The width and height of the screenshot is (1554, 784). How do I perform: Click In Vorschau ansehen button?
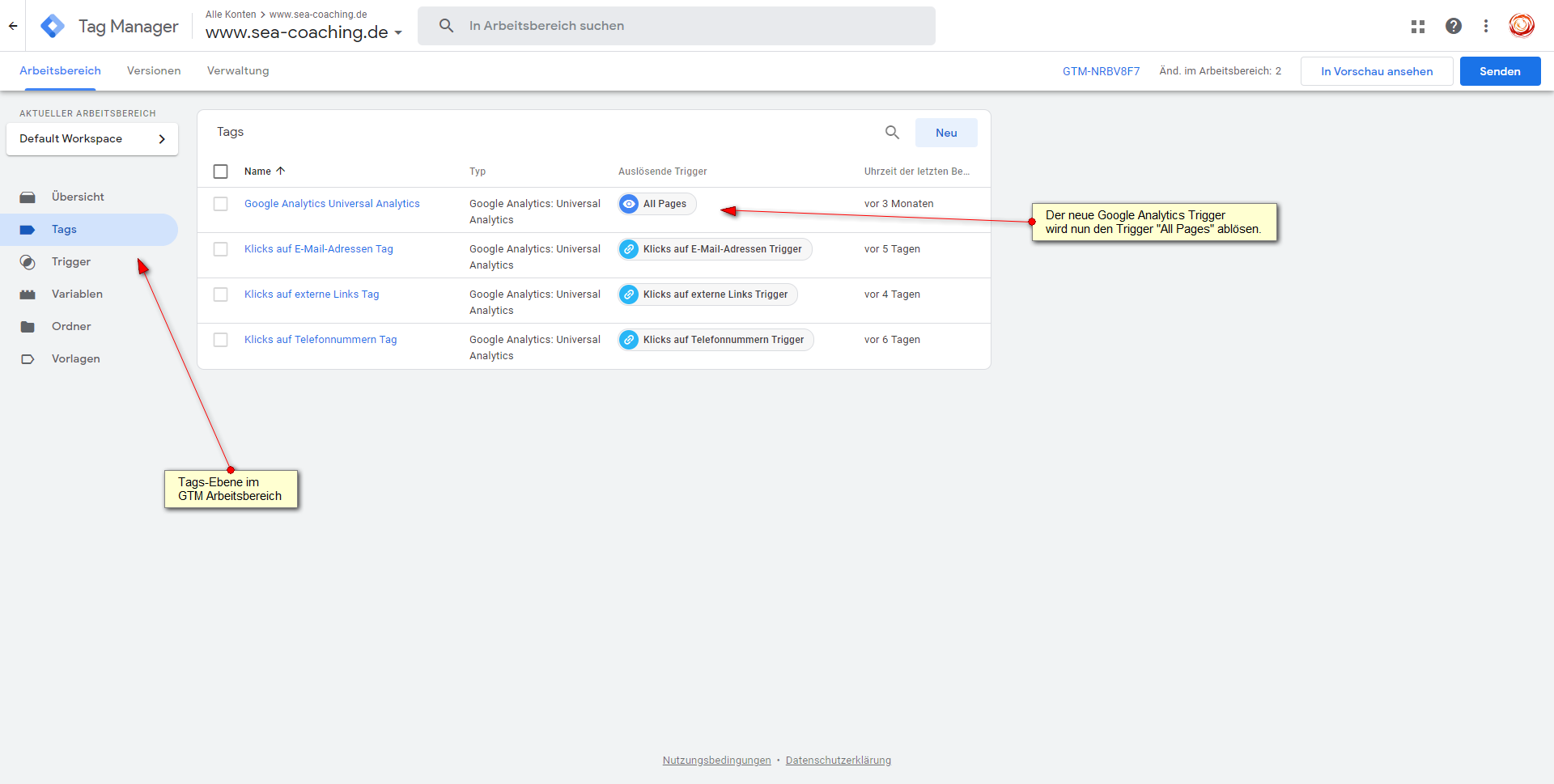pyautogui.click(x=1377, y=71)
